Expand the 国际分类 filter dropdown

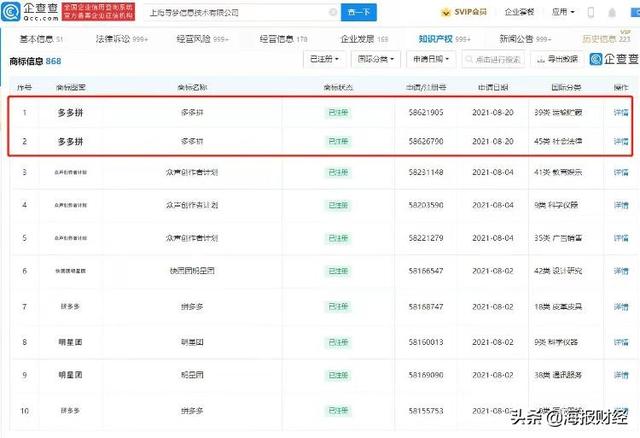coord(376,59)
